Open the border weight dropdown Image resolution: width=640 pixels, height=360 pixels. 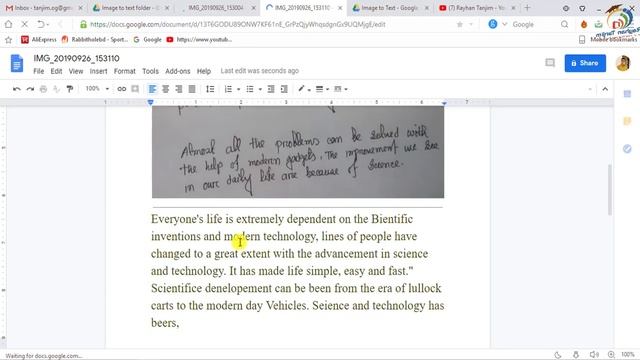tap(322, 89)
